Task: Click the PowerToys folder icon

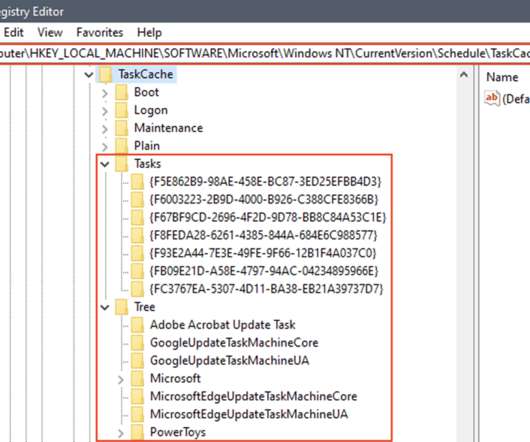Action: [137, 433]
